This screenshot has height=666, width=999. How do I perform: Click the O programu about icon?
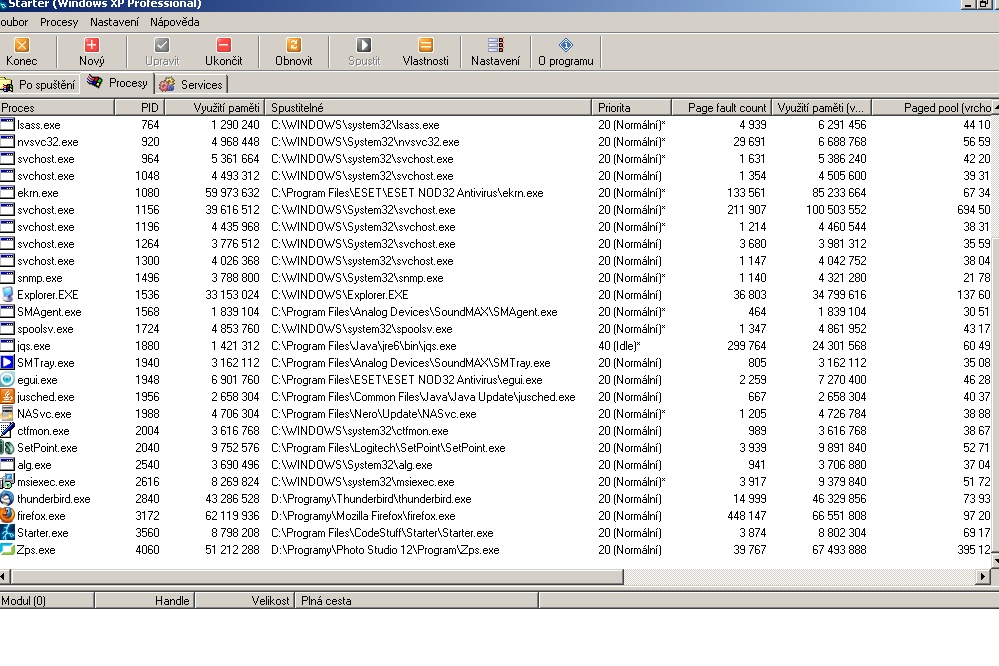tap(565, 45)
